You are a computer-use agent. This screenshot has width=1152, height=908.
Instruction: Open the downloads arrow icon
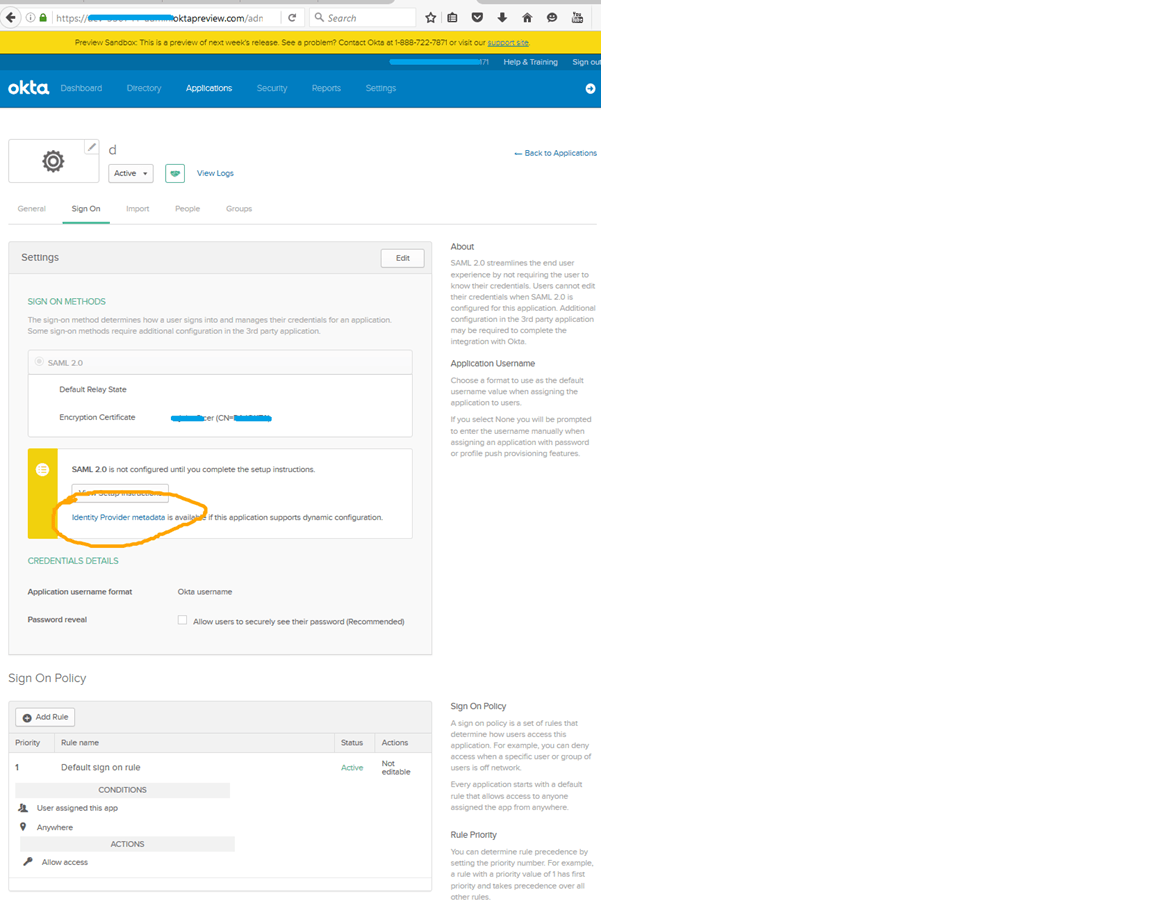coord(503,18)
